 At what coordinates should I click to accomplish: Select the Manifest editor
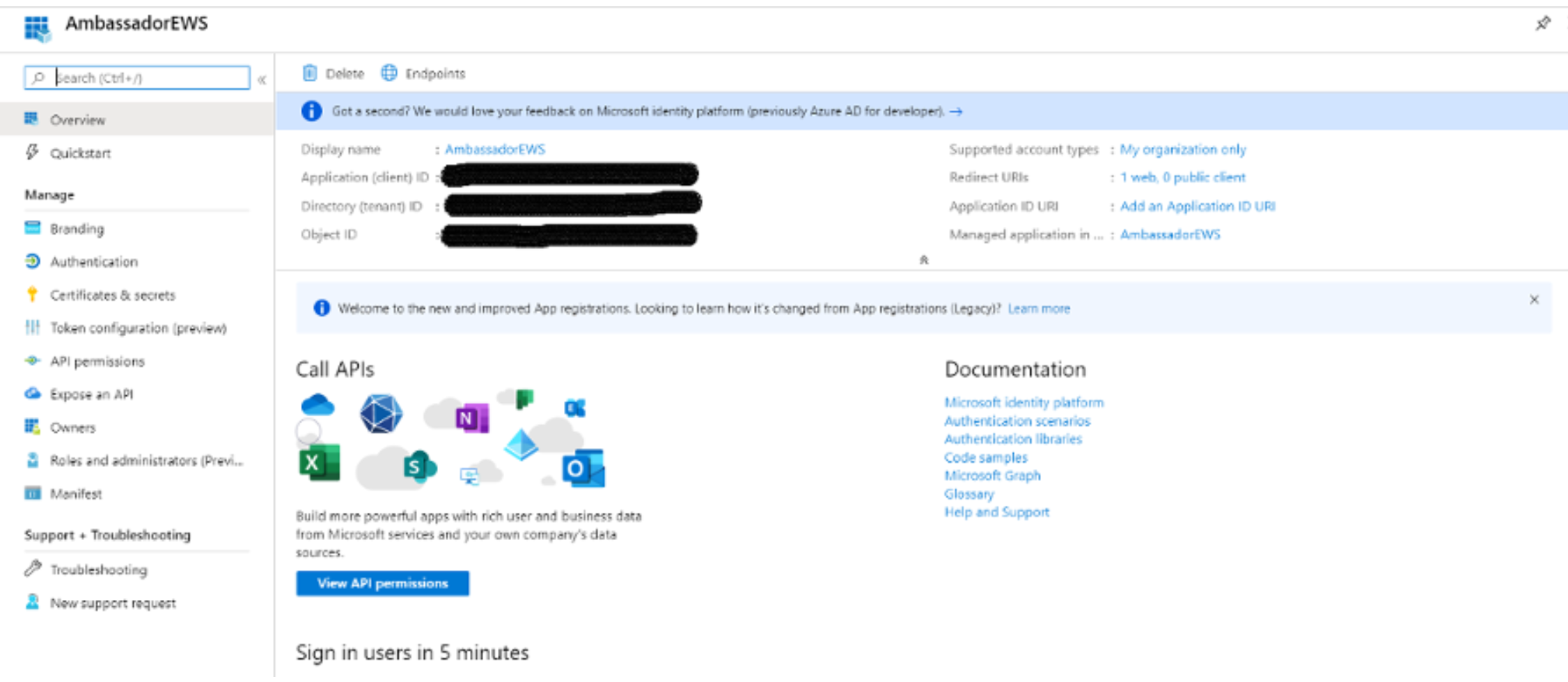tap(77, 493)
